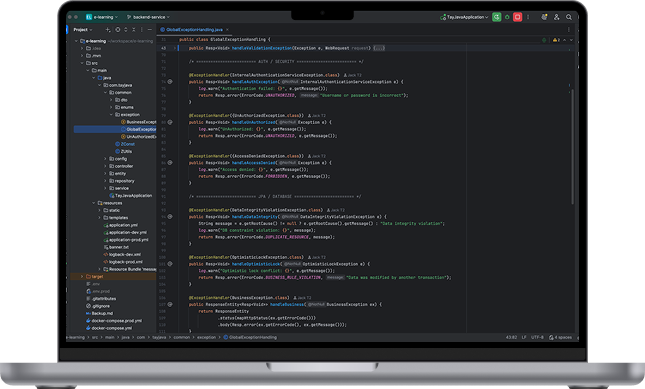
Task: Click the green Rerun TayJavaApplication button
Action: pyautogui.click(x=497, y=17)
